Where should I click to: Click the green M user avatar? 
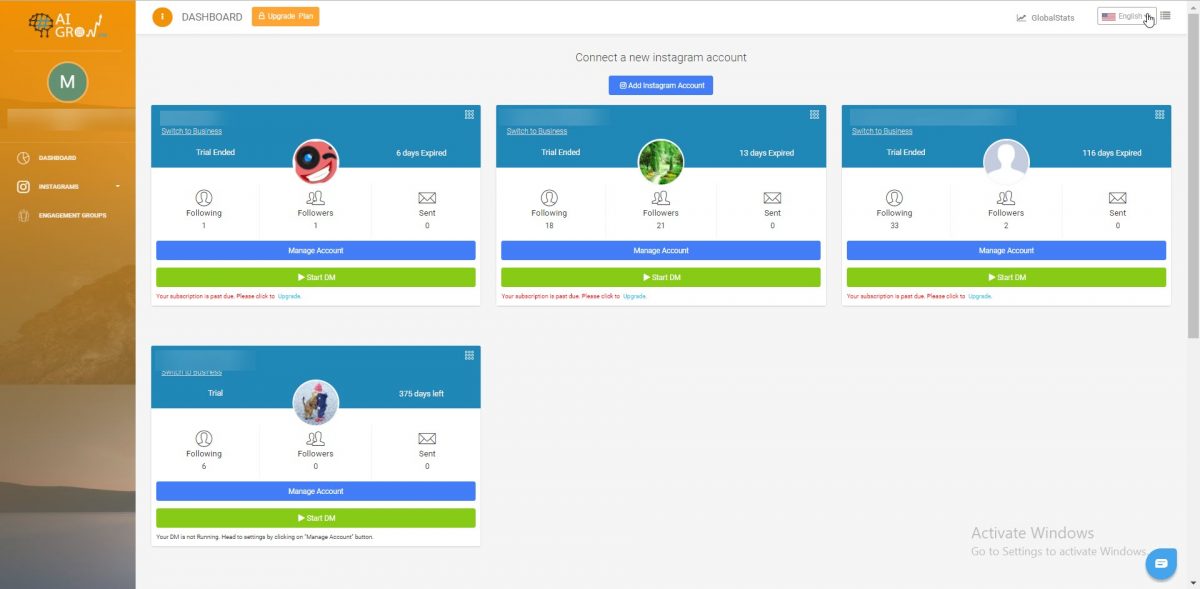(x=67, y=82)
